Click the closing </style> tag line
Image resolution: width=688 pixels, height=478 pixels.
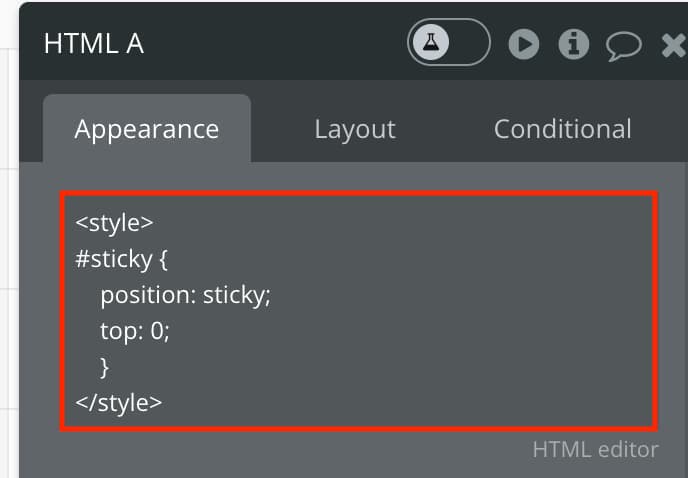pyautogui.click(x=118, y=403)
